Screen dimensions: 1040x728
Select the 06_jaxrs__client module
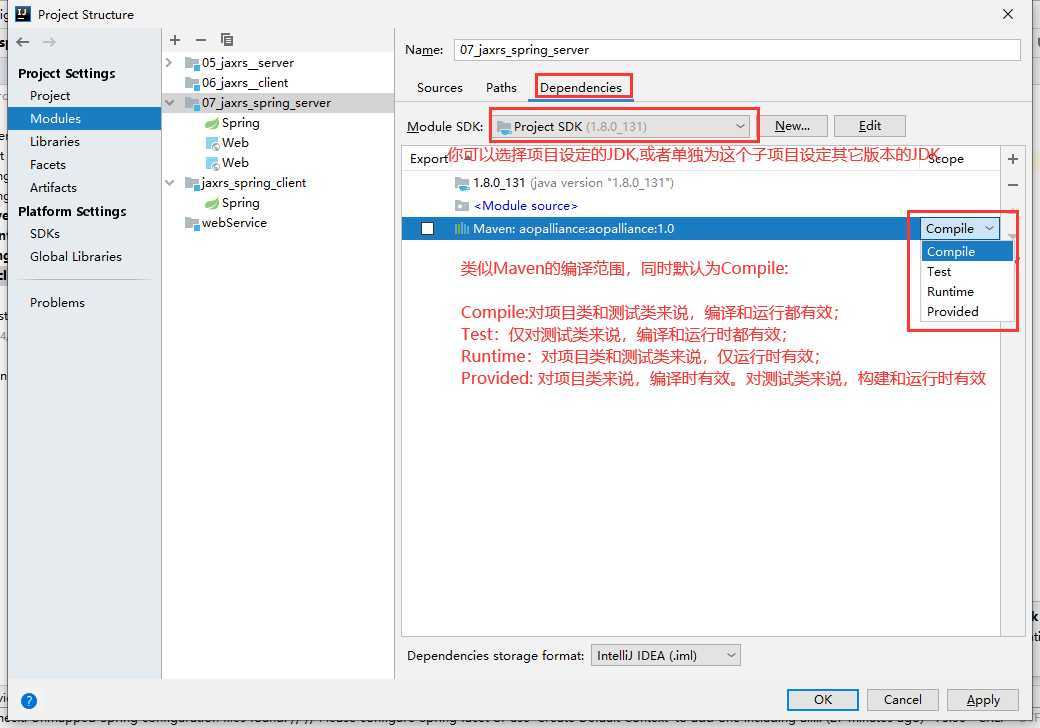(245, 83)
